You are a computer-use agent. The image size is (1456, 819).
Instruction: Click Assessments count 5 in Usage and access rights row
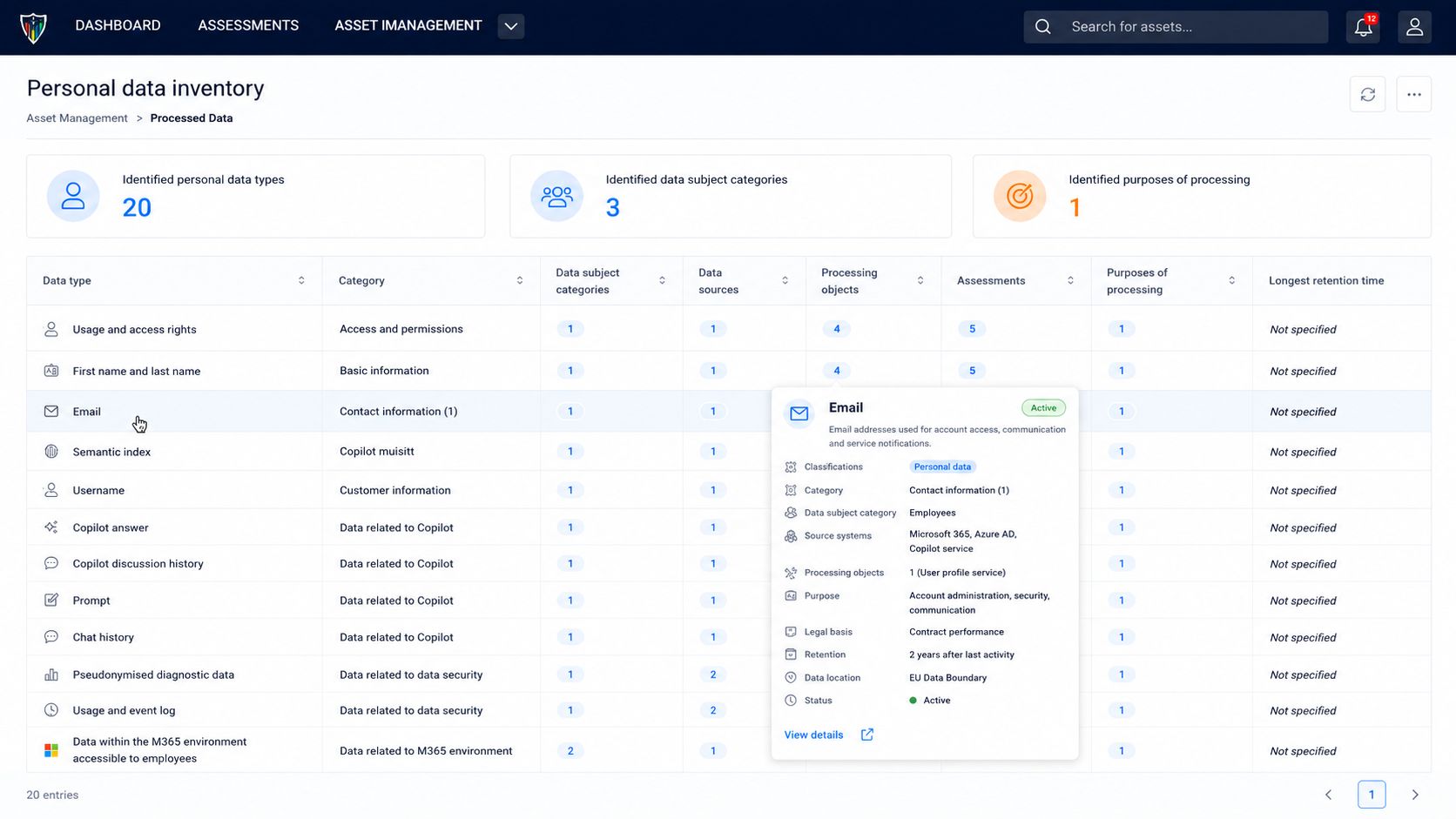pyautogui.click(x=972, y=329)
